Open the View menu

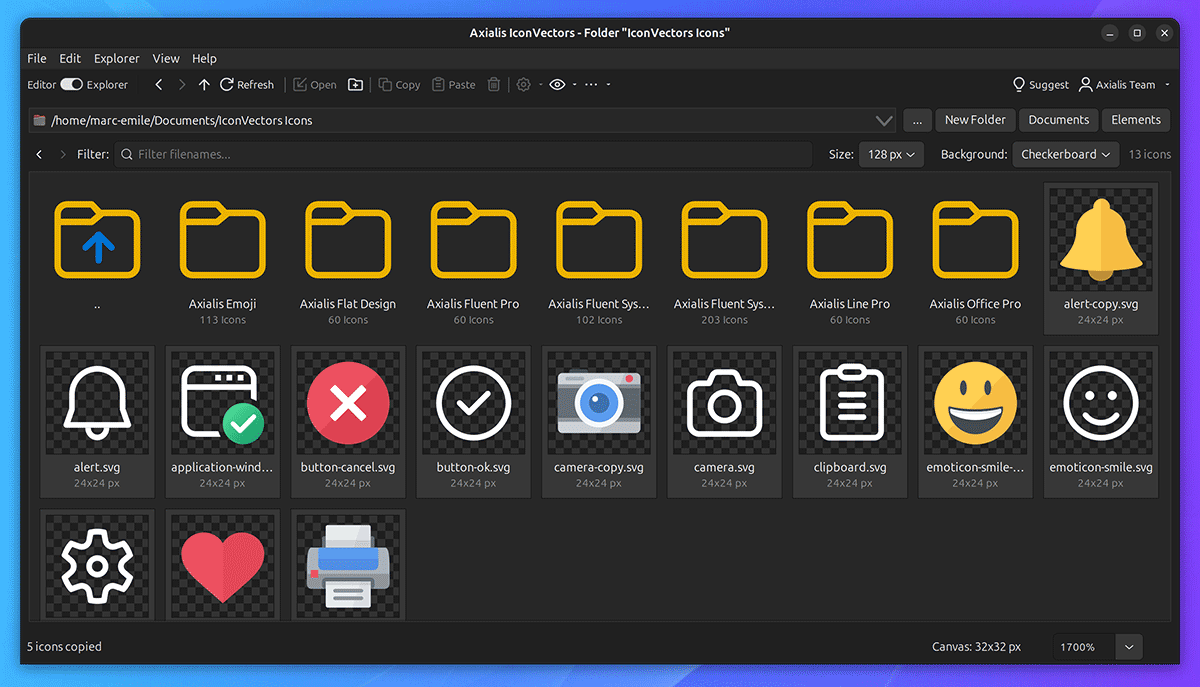166,59
